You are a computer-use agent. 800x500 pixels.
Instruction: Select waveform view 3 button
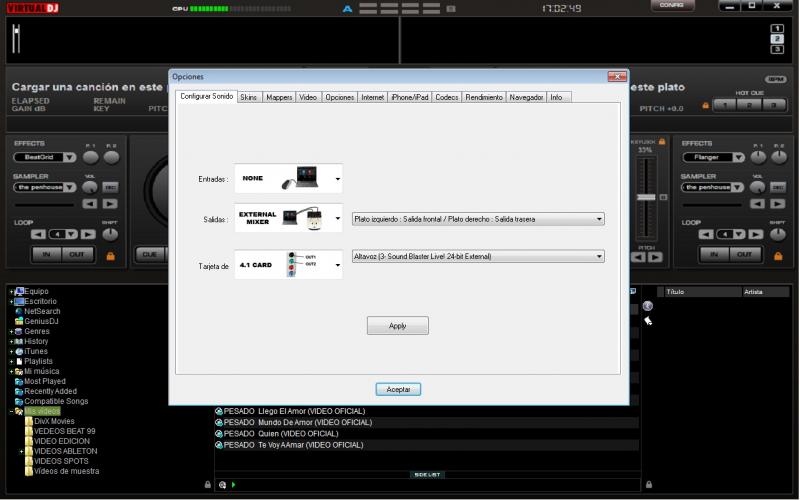click(777, 49)
